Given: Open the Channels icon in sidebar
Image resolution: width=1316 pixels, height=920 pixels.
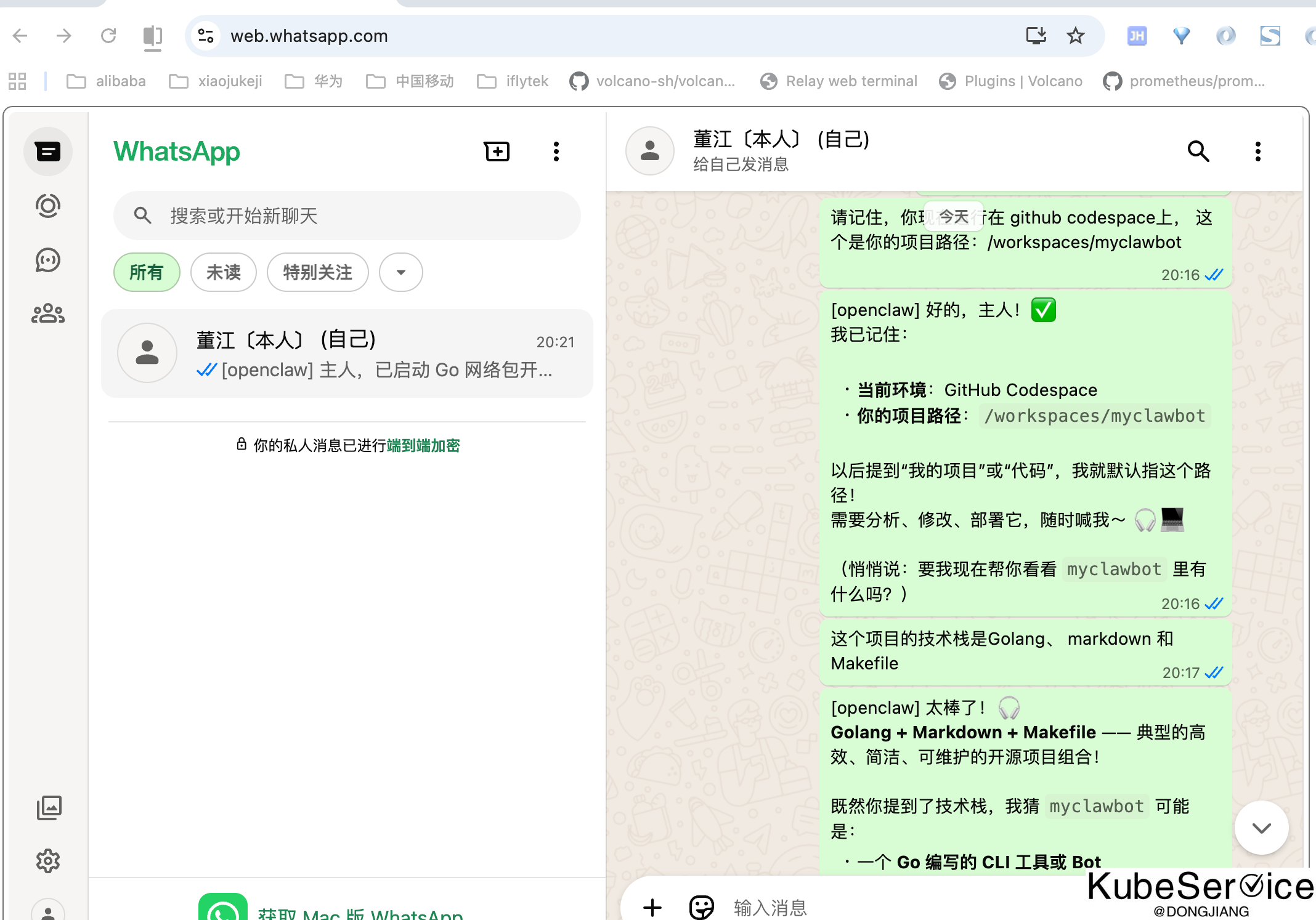Looking at the screenshot, I should [48, 260].
